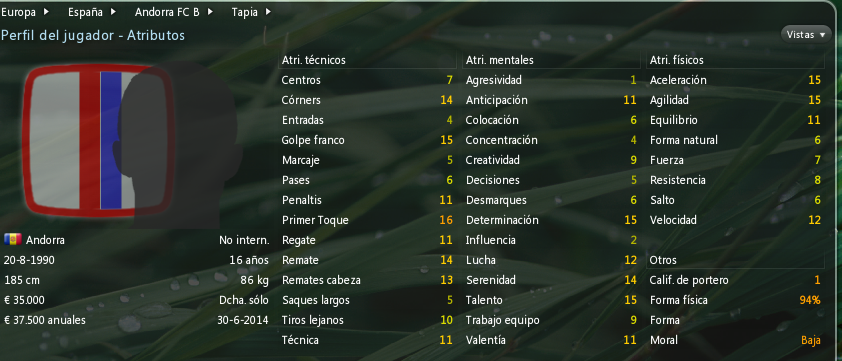Open the Europa breadcrumb item

(18, 12)
